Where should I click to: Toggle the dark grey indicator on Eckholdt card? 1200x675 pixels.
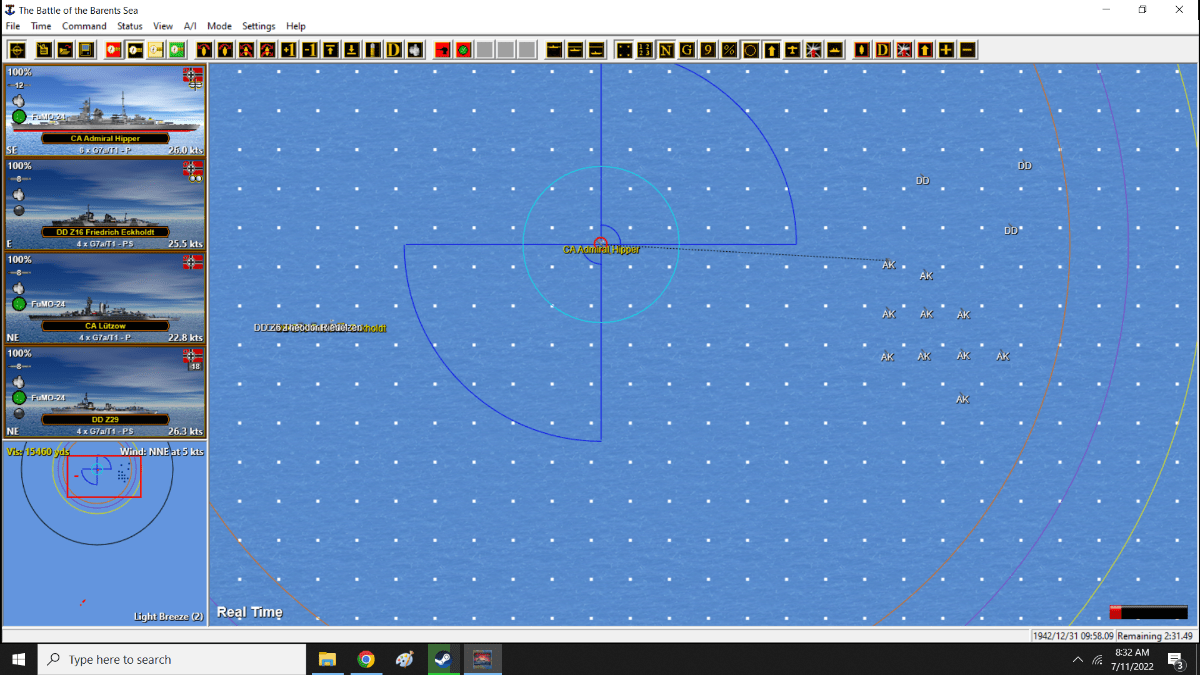point(19,210)
